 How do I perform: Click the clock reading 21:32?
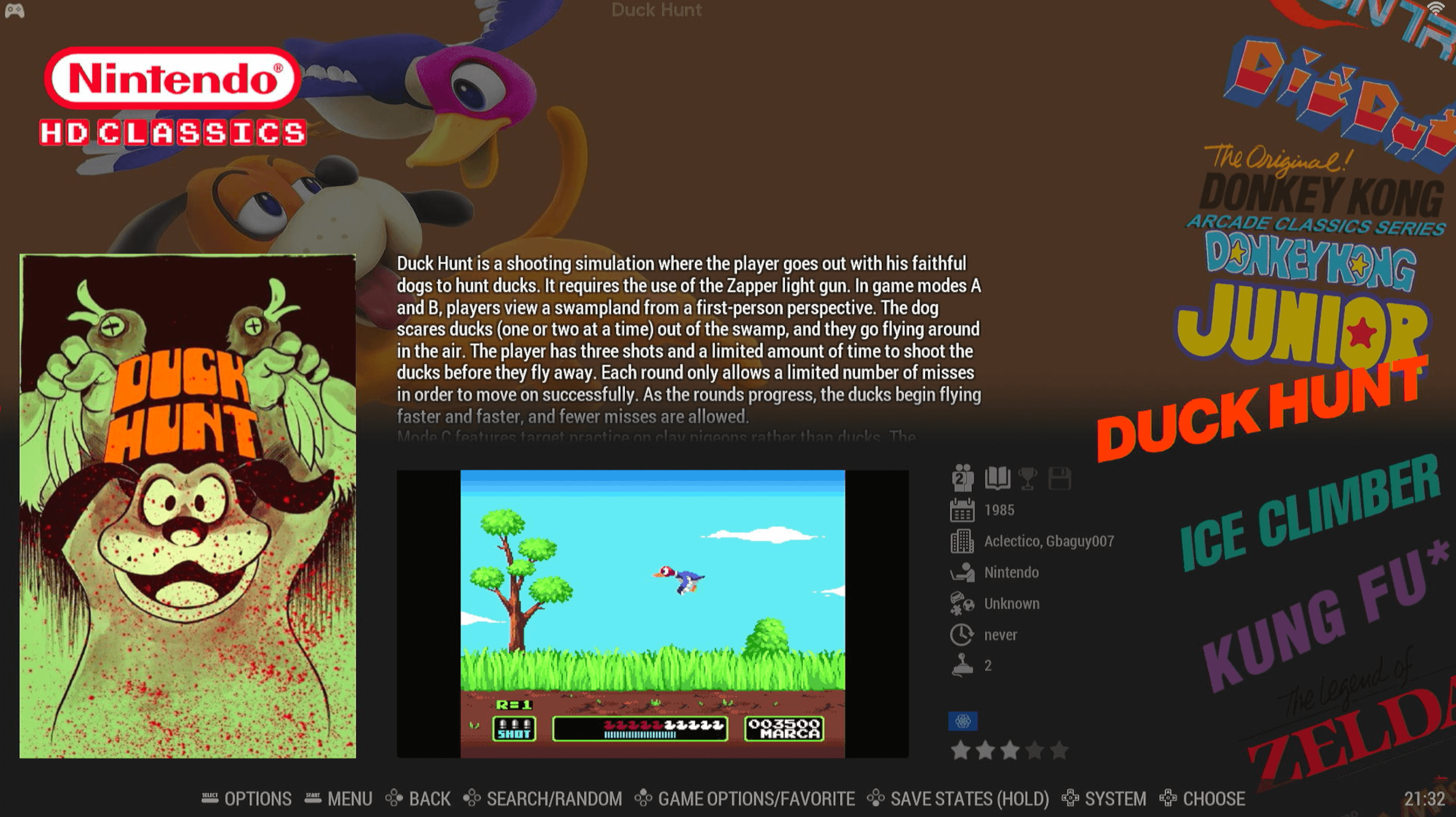[x=1424, y=799]
